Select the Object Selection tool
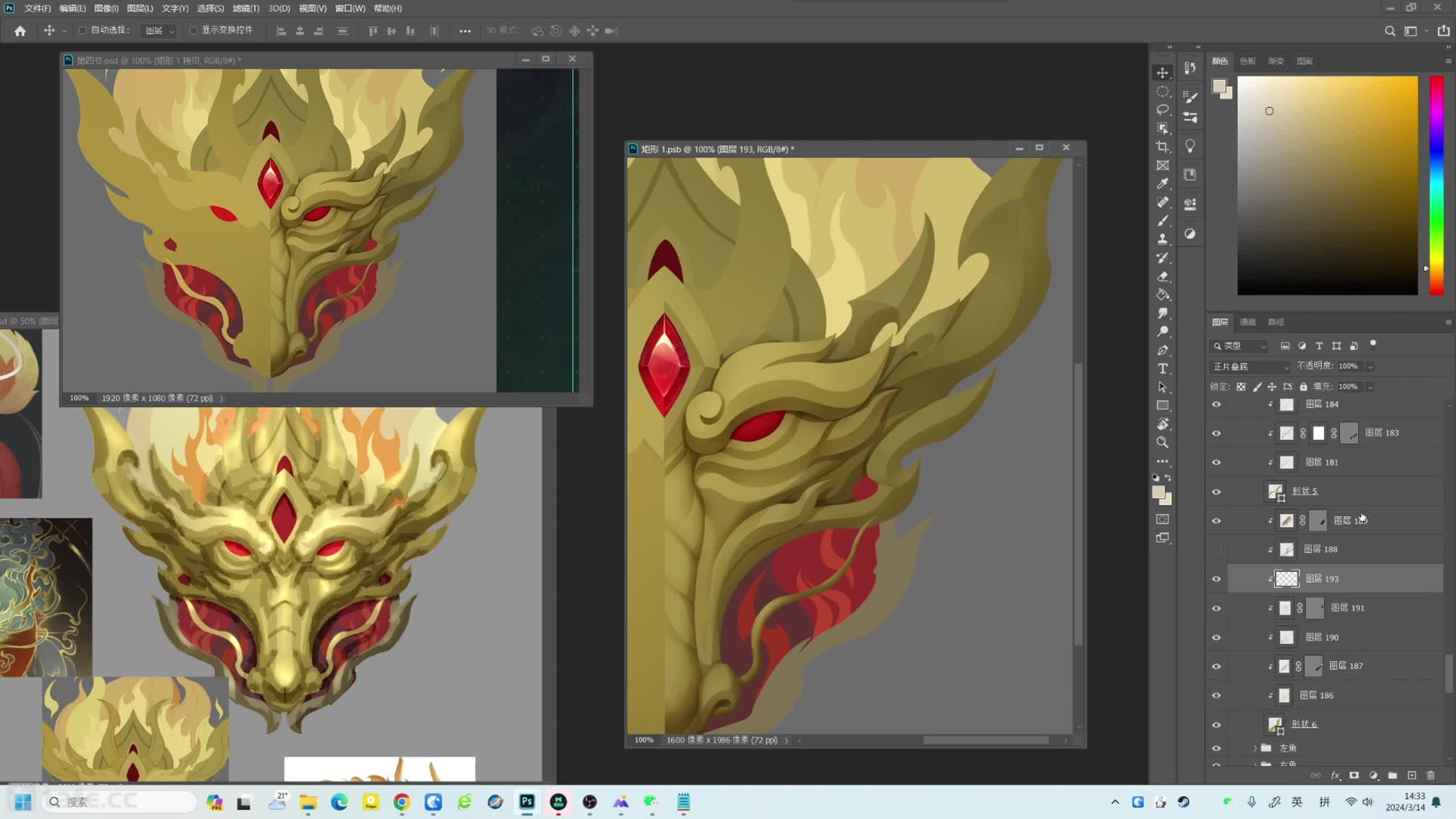The height and width of the screenshot is (819, 1456). 1163,129
